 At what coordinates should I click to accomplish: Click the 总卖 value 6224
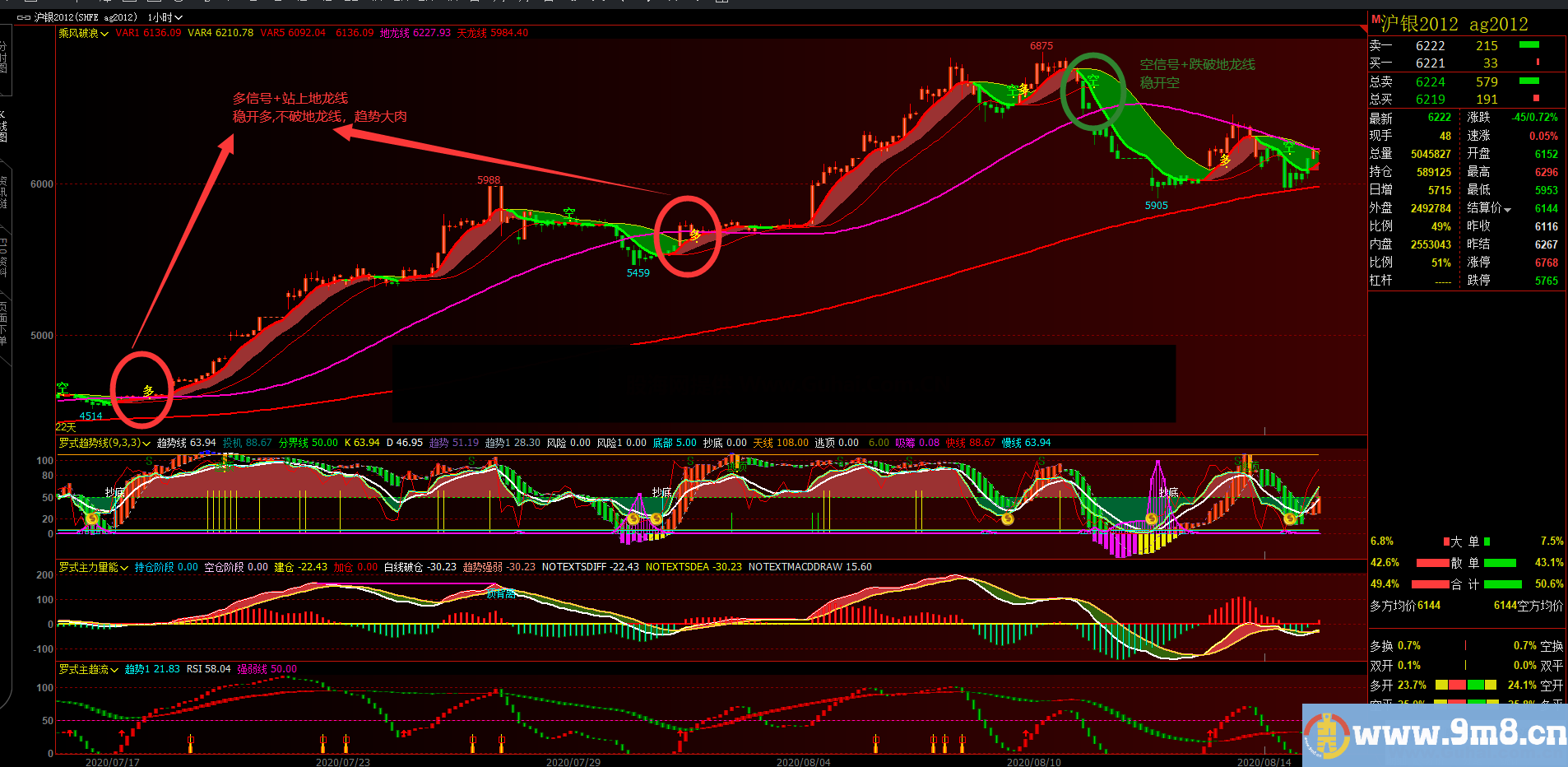coord(1430,82)
